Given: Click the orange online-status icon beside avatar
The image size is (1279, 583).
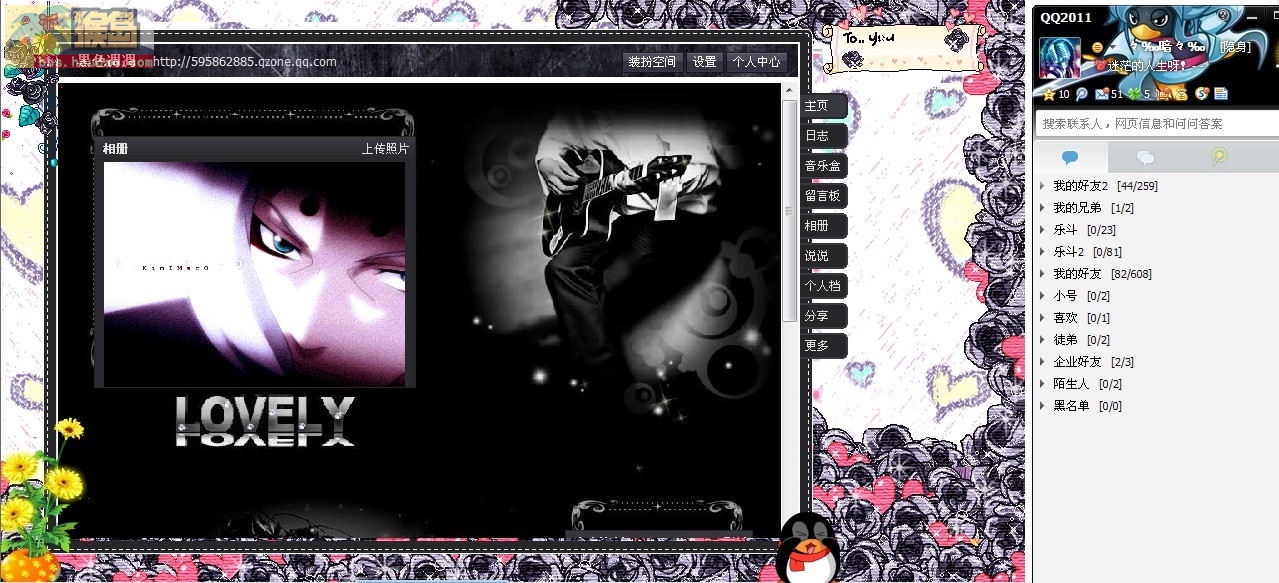Looking at the screenshot, I should (1097, 47).
